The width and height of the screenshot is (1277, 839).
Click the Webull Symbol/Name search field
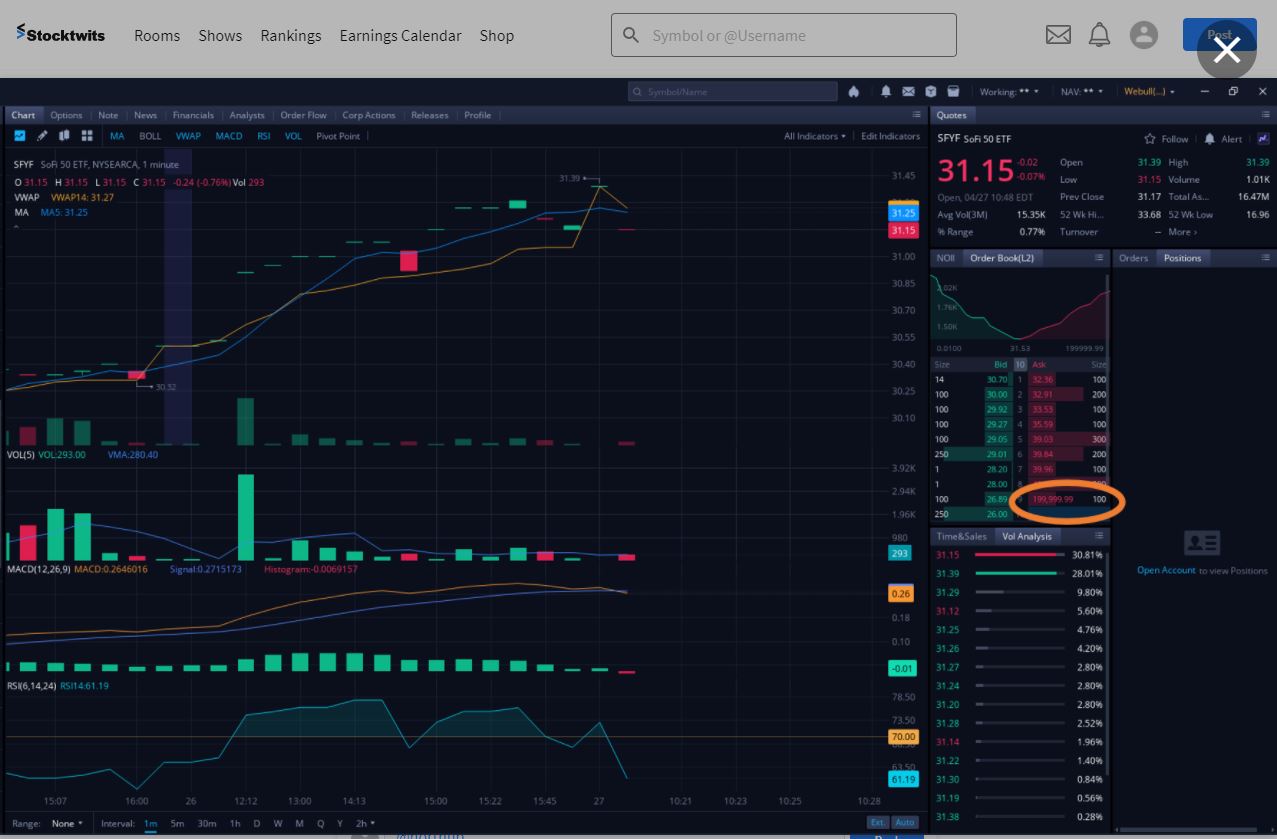tap(733, 91)
